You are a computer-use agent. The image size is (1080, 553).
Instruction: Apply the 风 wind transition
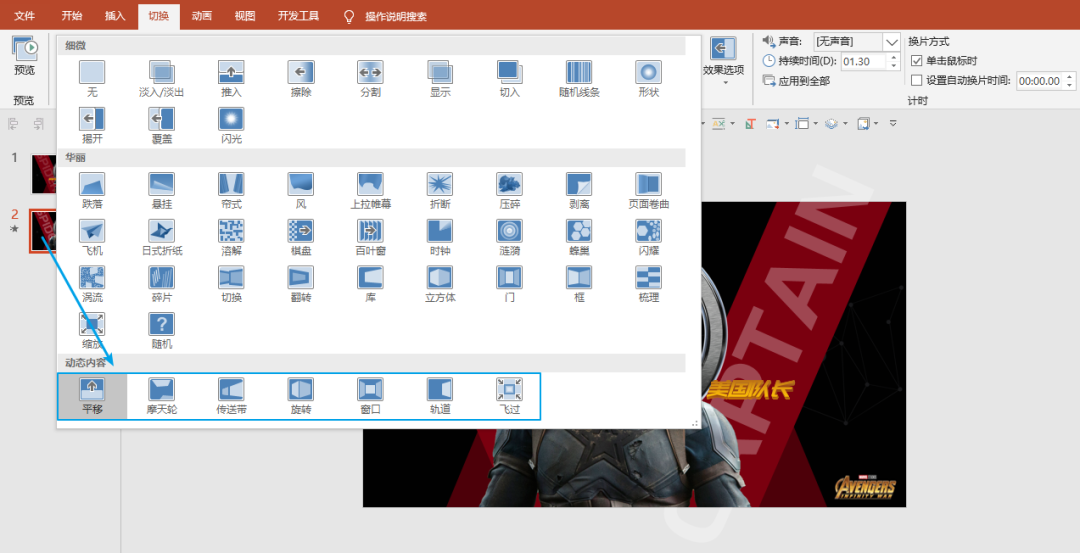(x=301, y=191)
